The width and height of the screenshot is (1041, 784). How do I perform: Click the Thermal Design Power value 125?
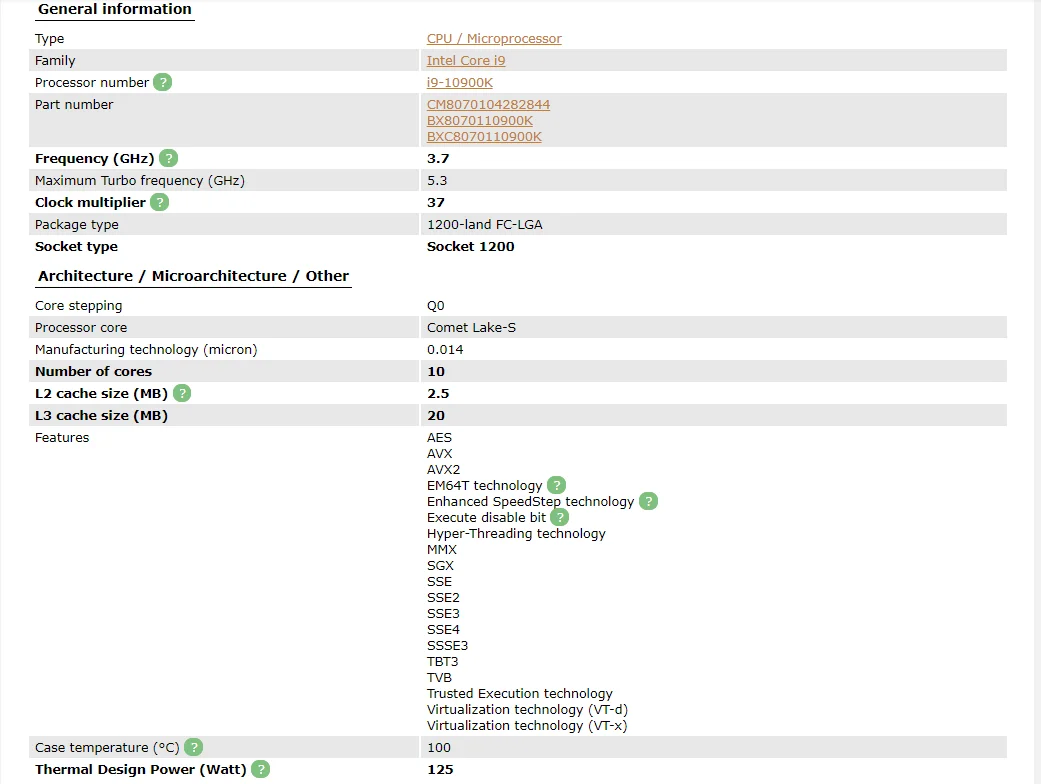[440, 769]
